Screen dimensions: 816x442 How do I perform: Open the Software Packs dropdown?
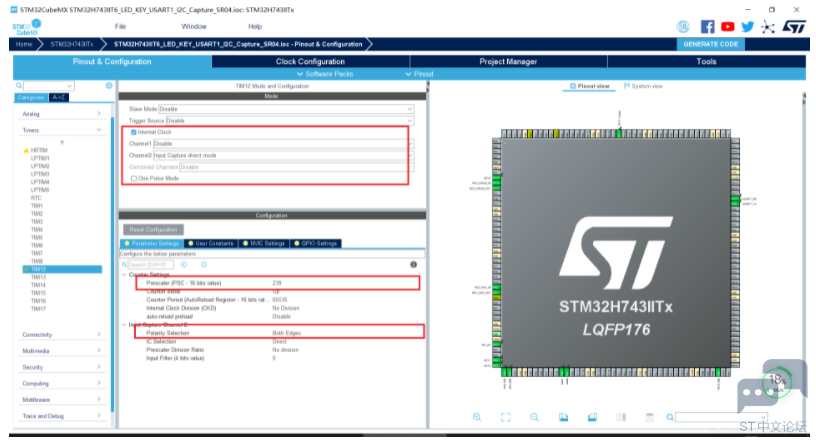325,74
